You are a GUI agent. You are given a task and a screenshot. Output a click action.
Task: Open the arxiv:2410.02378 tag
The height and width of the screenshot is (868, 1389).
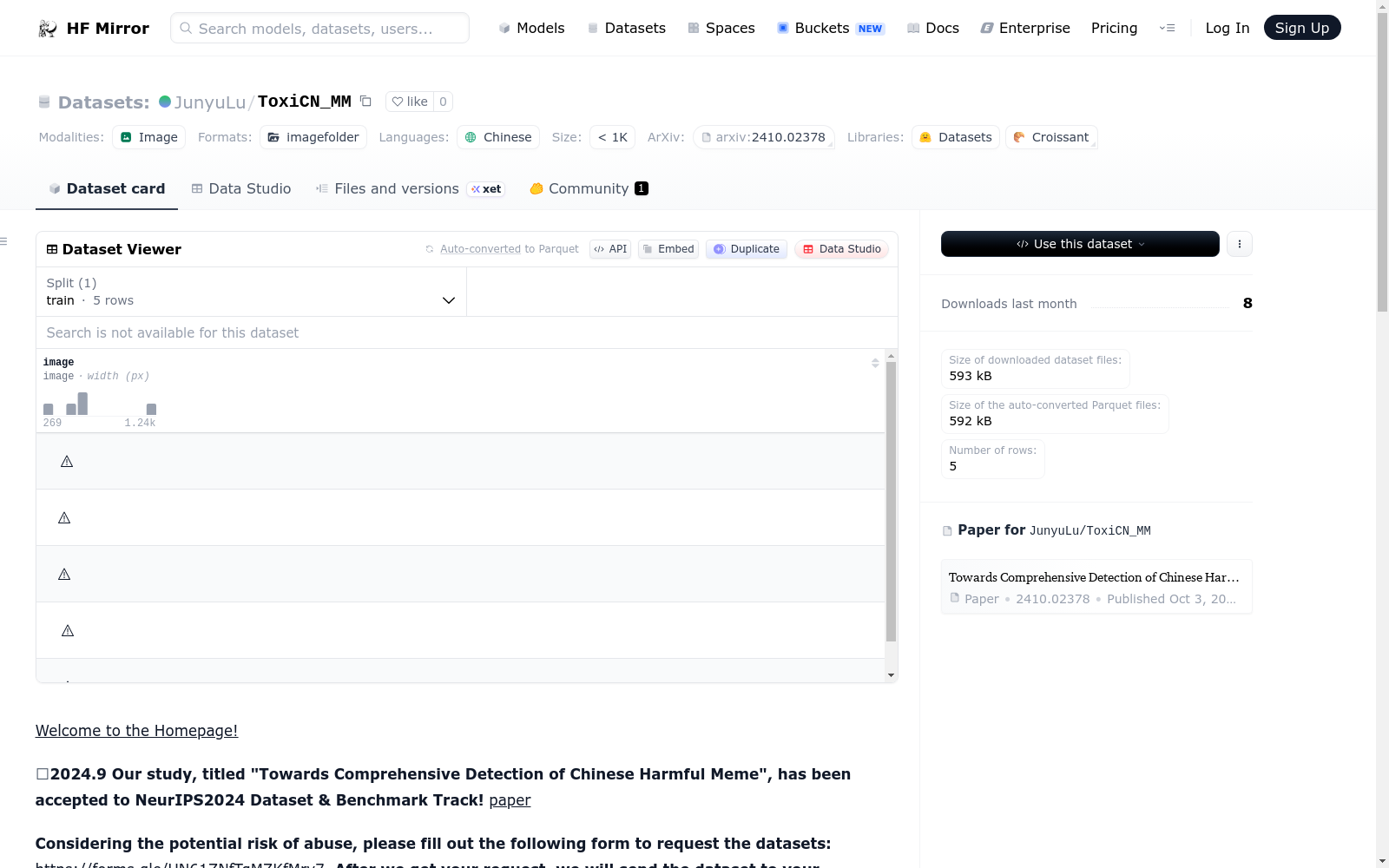tap(764, 137)
